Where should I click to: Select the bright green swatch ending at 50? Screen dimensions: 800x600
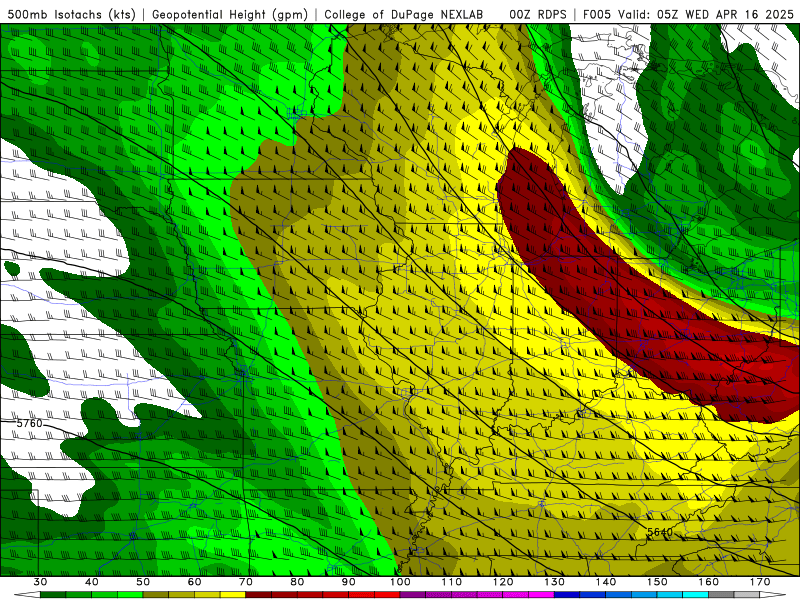[130, 595]
